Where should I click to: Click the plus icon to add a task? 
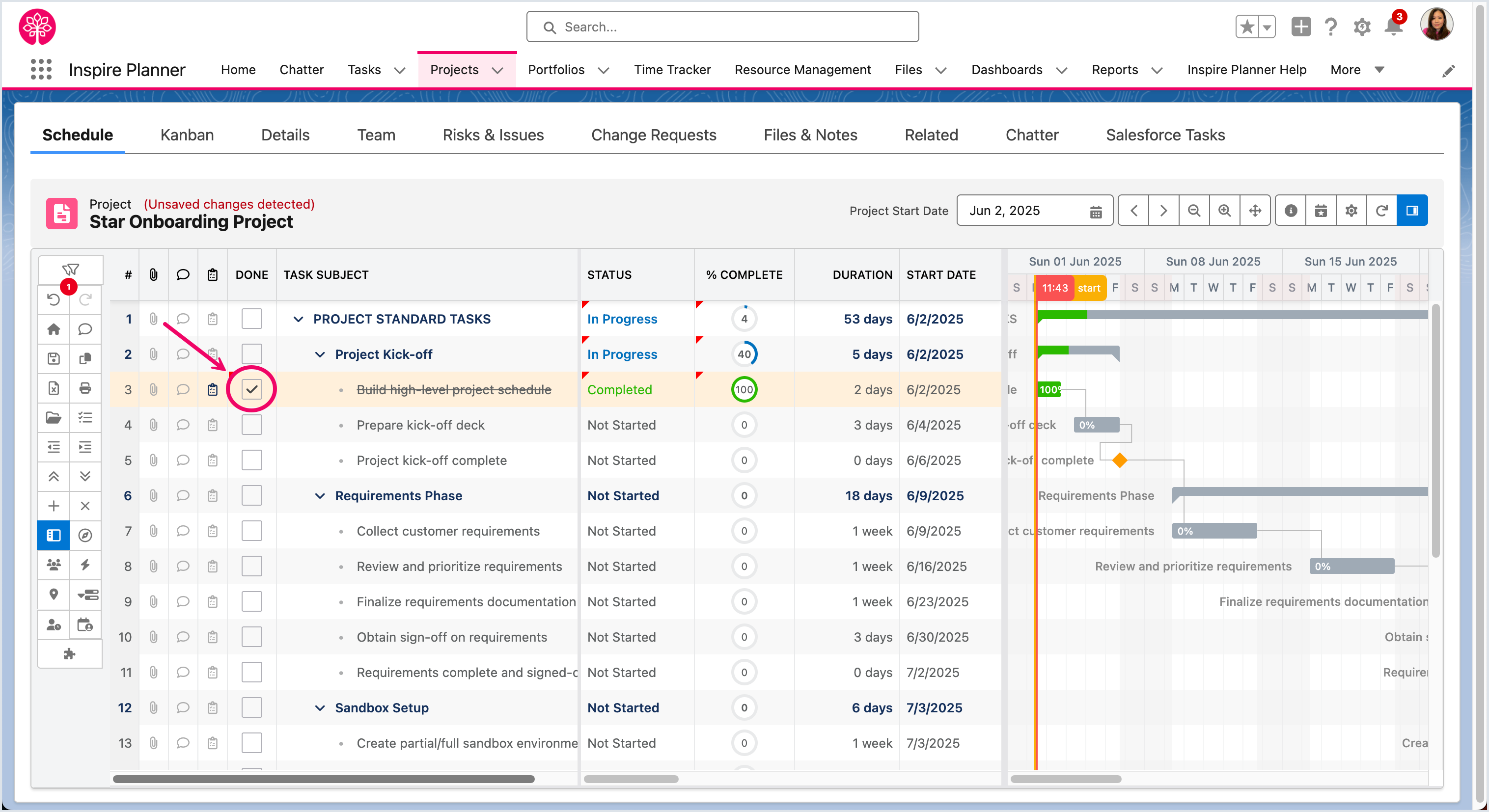point(53,506)
